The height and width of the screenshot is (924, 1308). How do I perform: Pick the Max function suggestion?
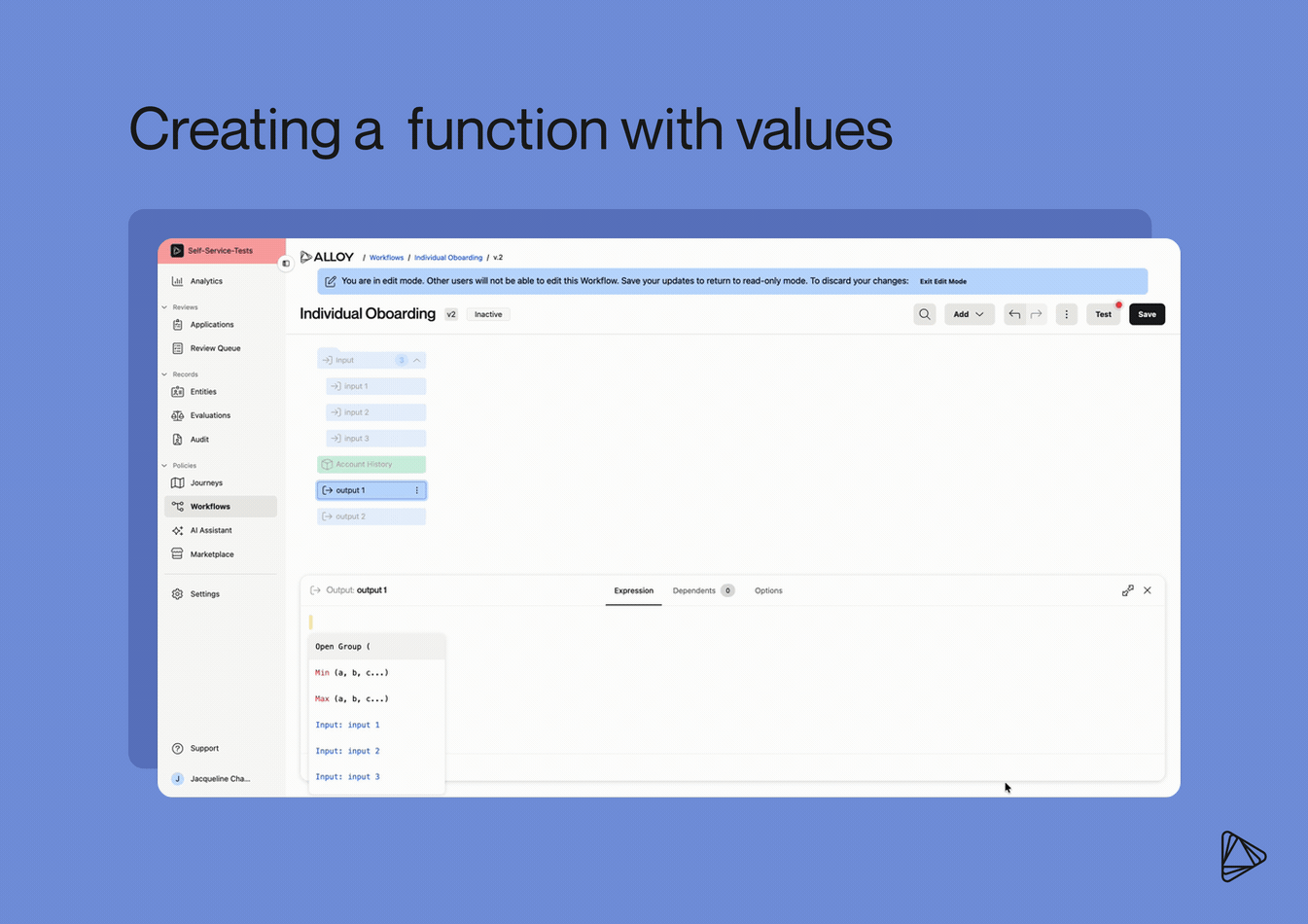click(x=376, y=698)
